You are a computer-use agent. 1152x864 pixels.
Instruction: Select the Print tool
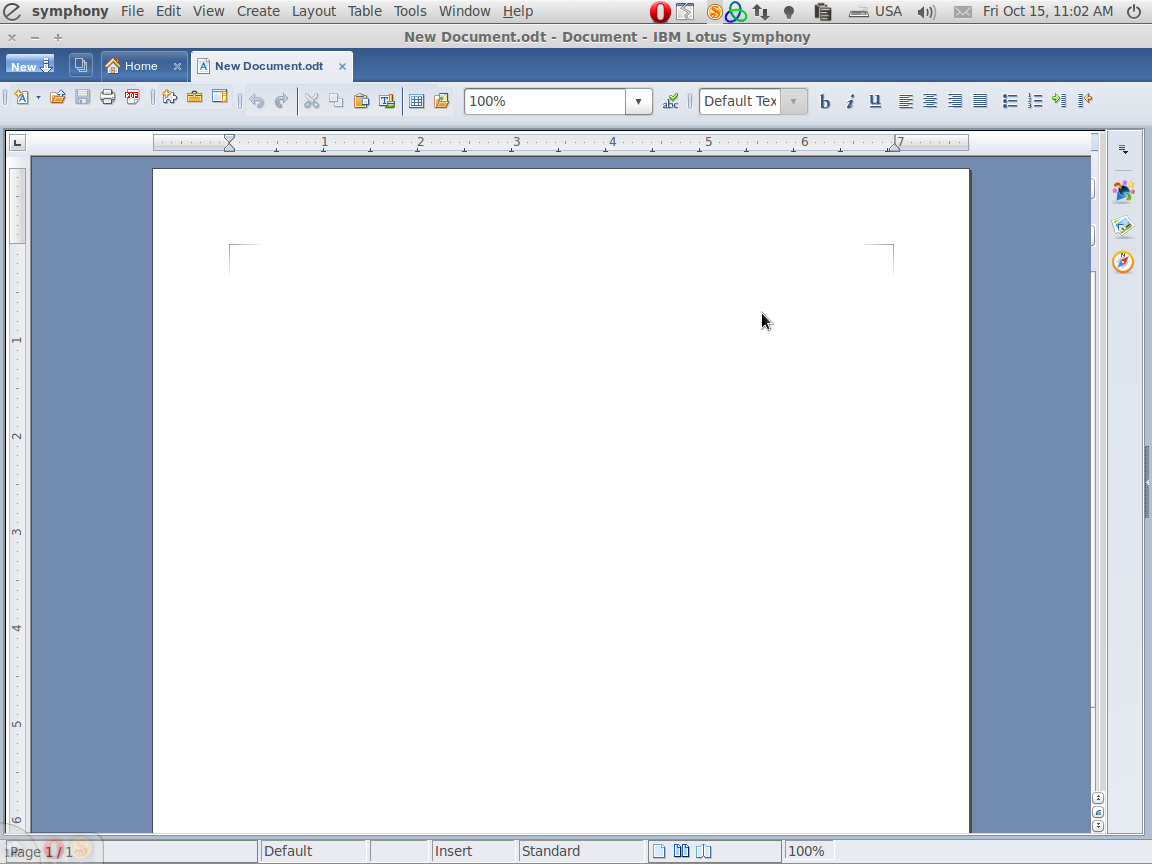coord(107,98)
